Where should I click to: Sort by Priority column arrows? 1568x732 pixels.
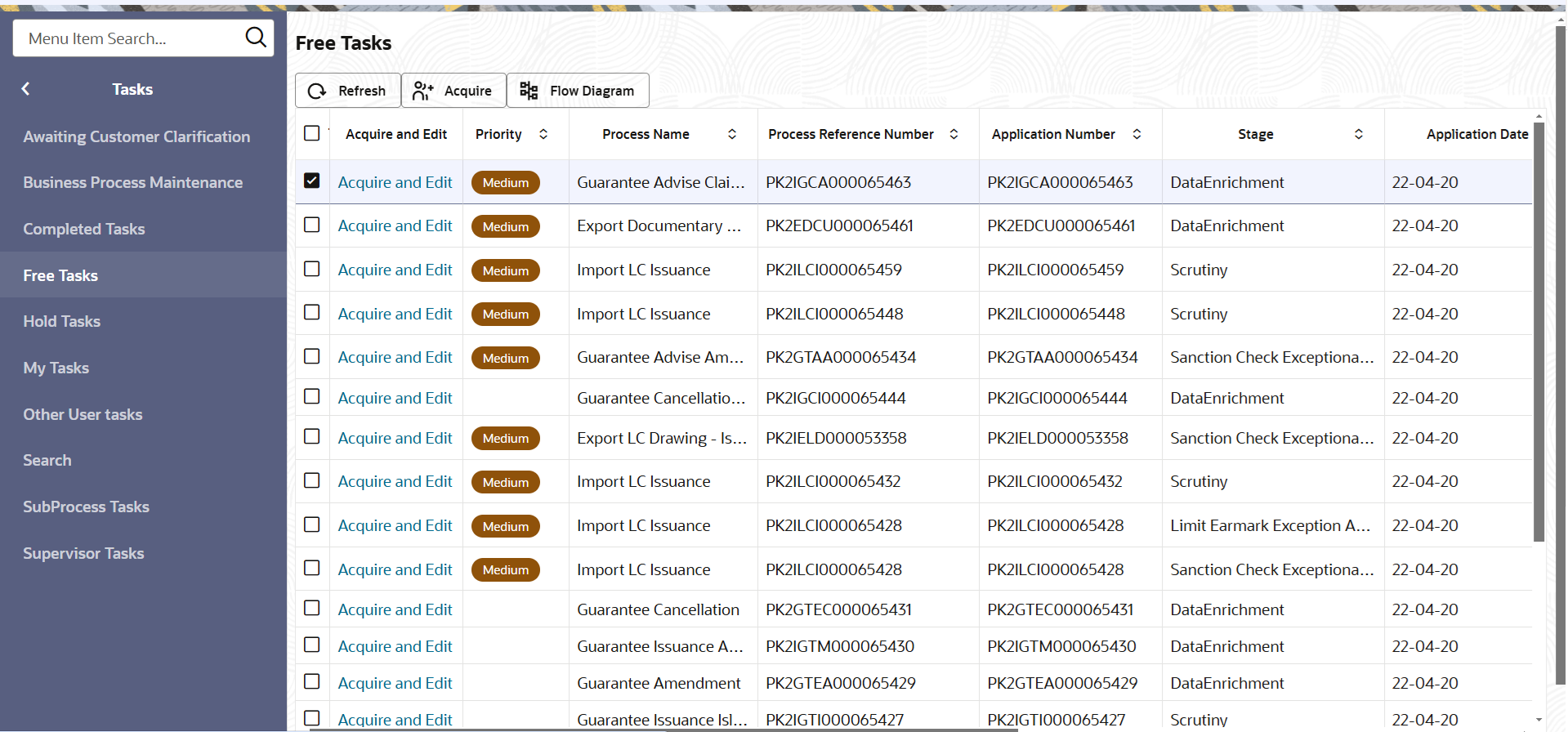(x=543, y=134)
